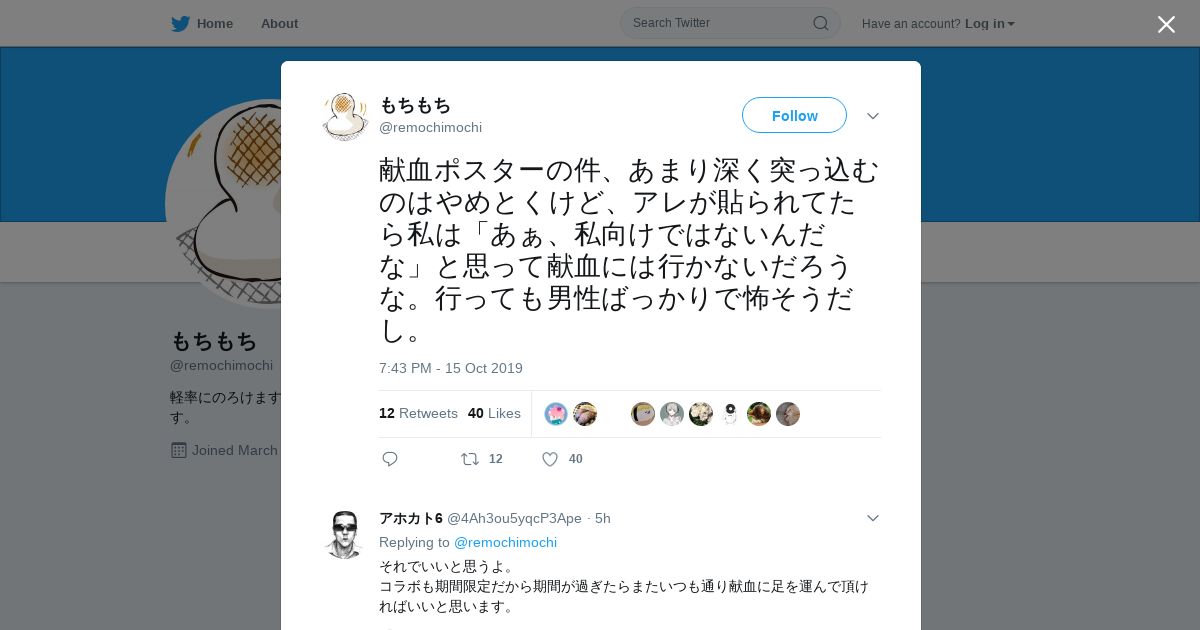Open the About menu item
Screen dimensions: 1200x630
pos(279,24)
